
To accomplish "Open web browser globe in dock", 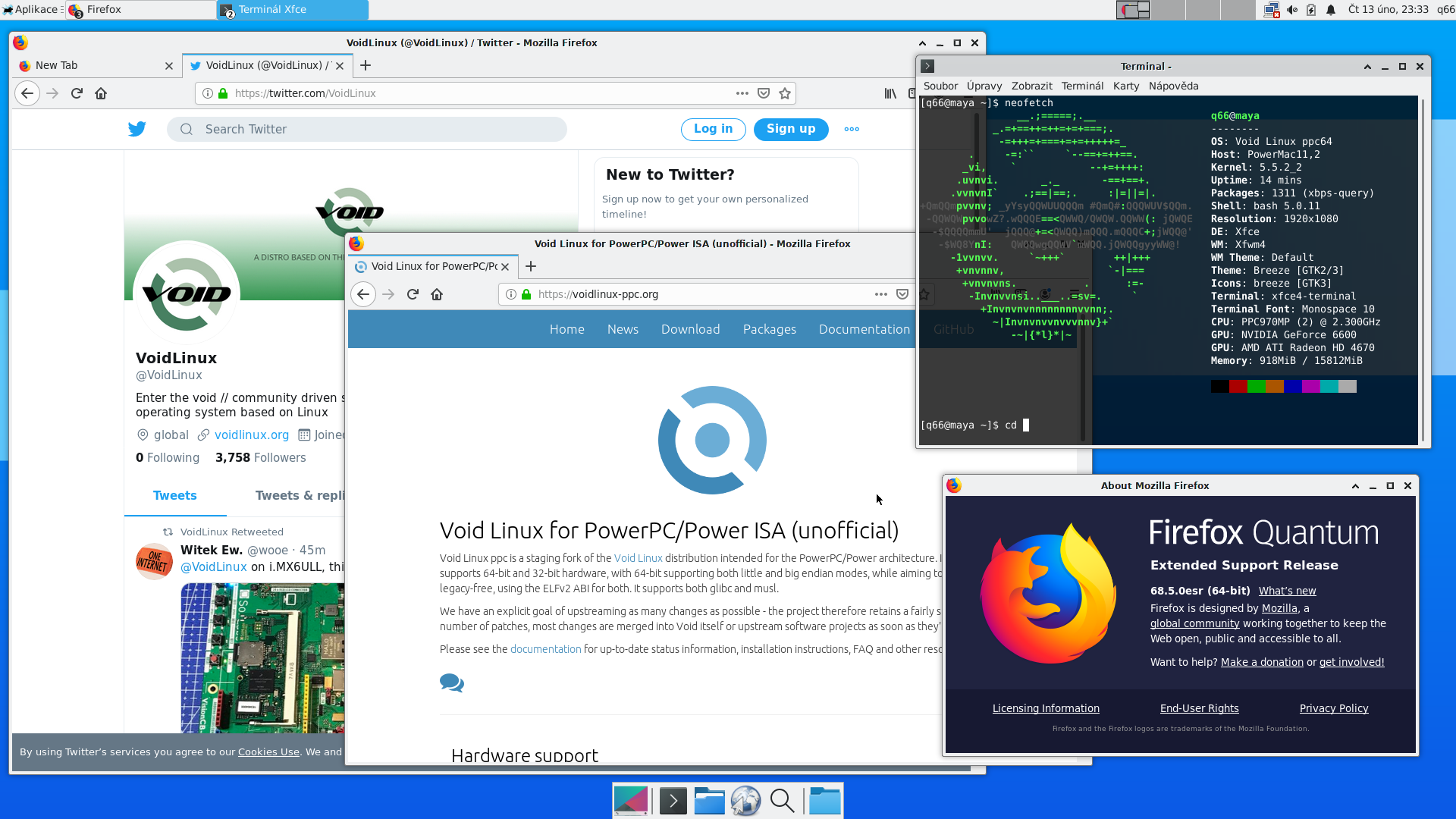I will tap(745, 801).
